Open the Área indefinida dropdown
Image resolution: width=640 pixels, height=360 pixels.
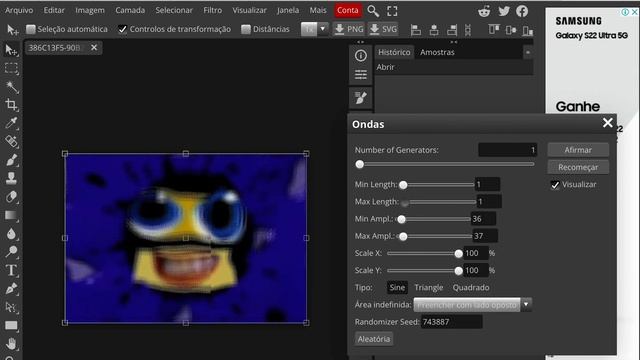[472, 304]
